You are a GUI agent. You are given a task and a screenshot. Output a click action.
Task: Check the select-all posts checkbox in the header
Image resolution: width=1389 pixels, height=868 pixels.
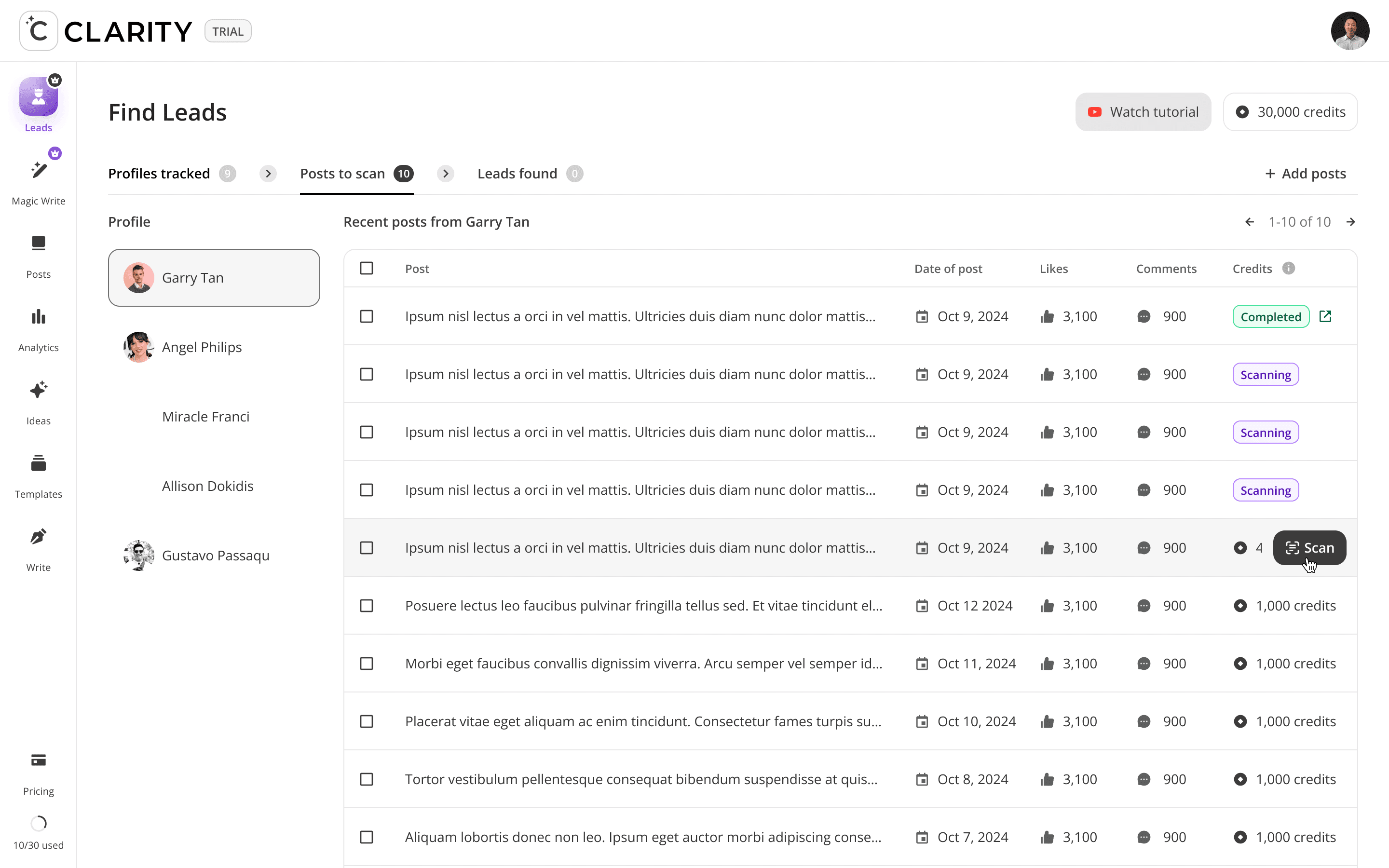366,268
